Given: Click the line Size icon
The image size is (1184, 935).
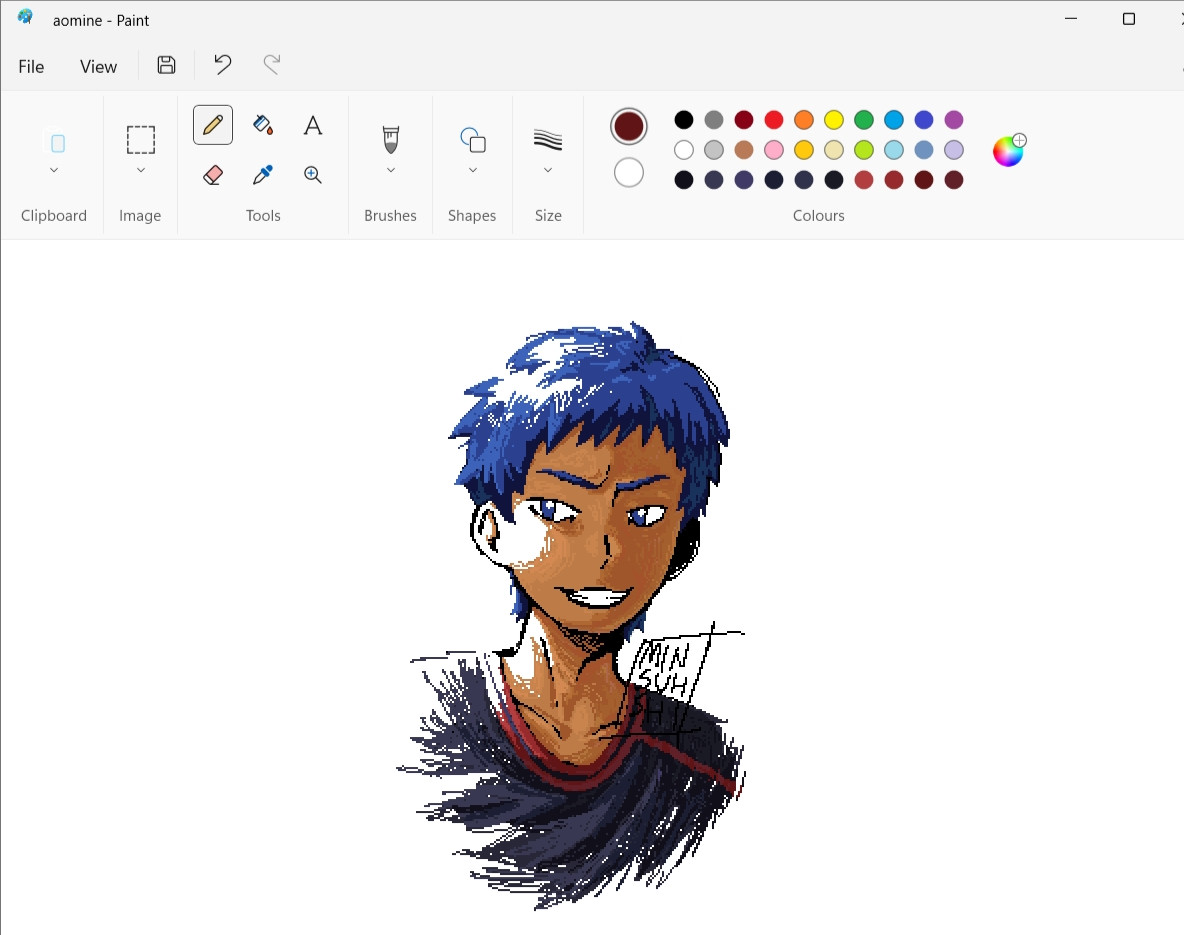Looking at the screenshot, I should [x=548, y=140].
